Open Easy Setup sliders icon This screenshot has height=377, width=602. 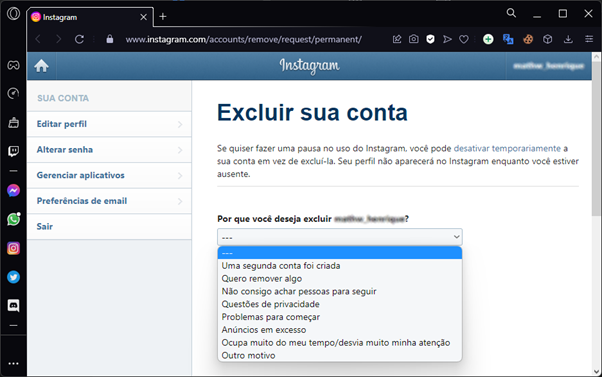tap(589, 39)
